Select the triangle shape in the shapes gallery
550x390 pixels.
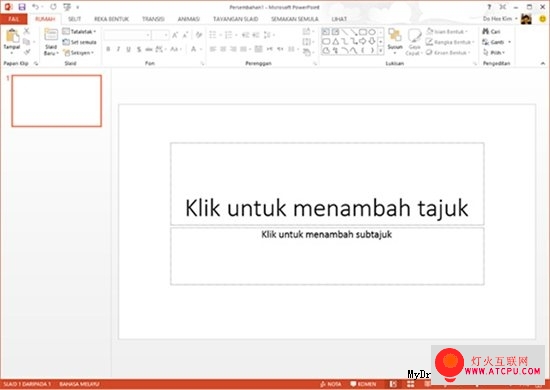[335, 41]
